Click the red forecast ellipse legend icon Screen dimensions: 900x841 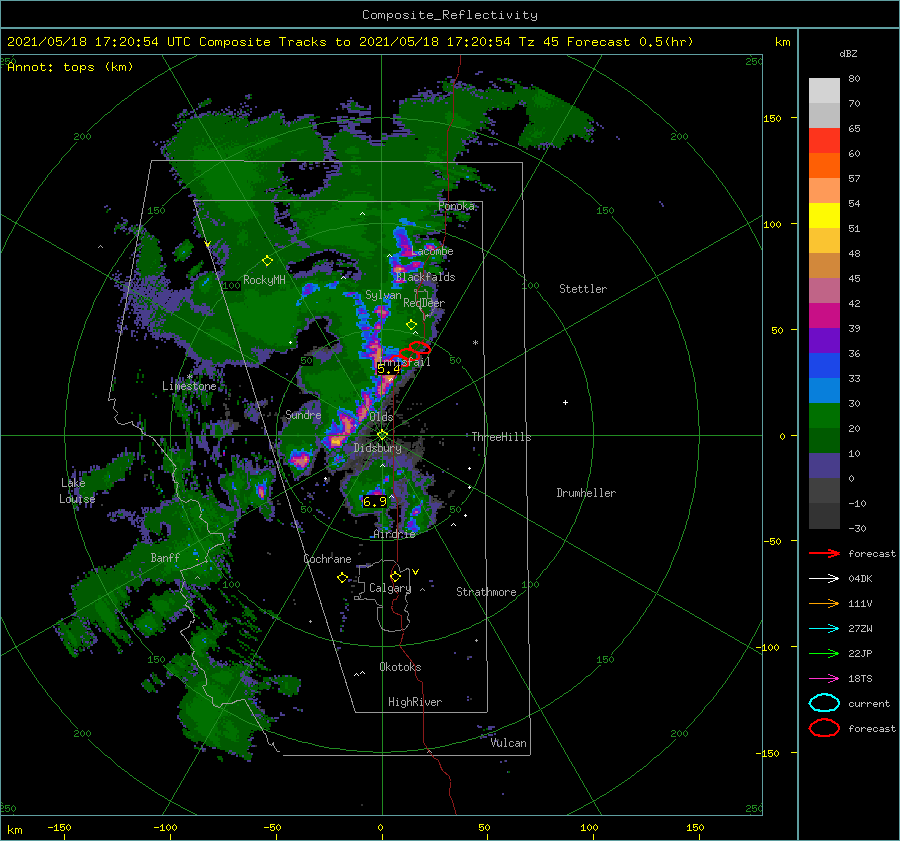[824, 728]
